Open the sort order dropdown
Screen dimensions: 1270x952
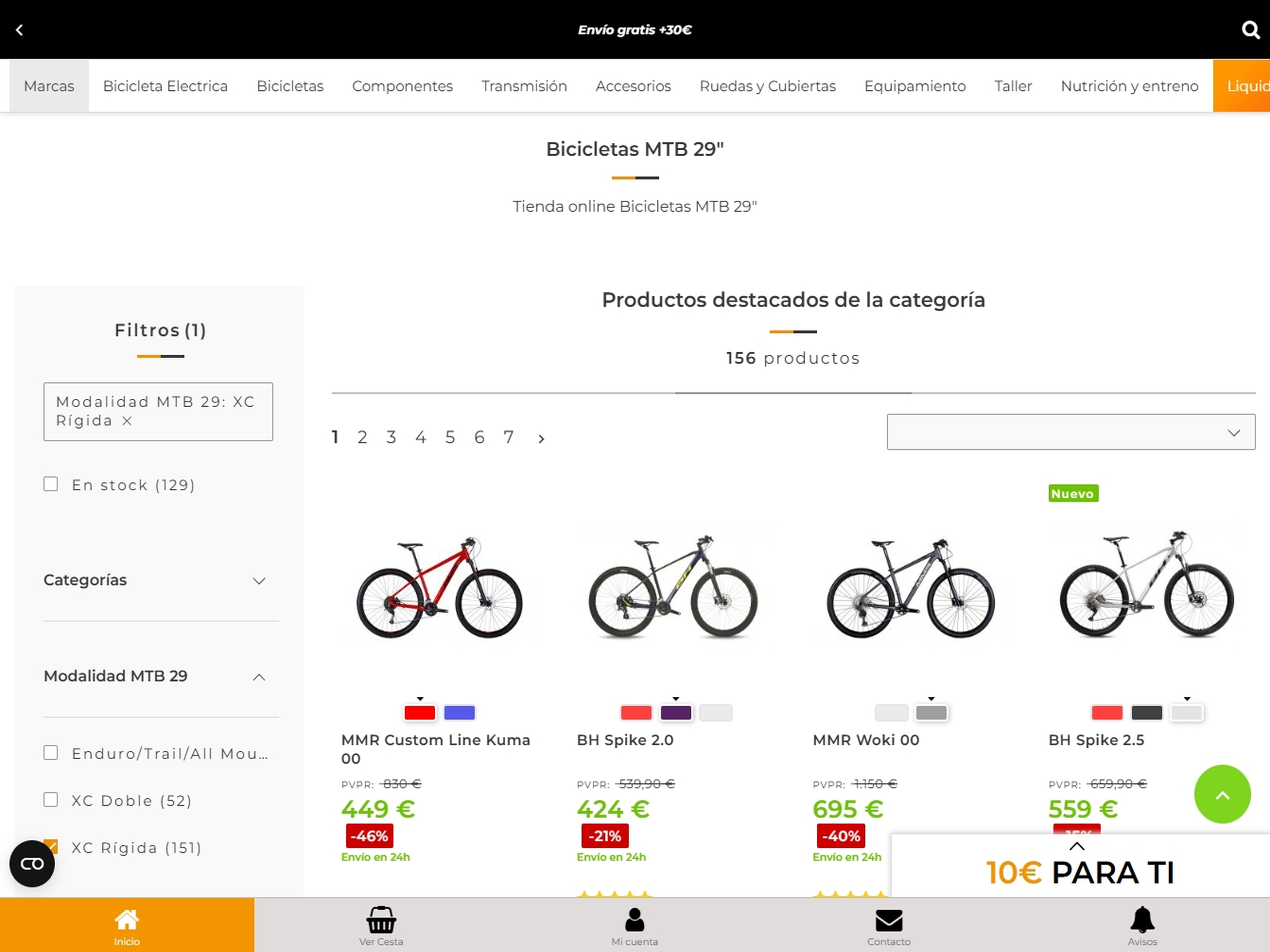point(1071,432)
